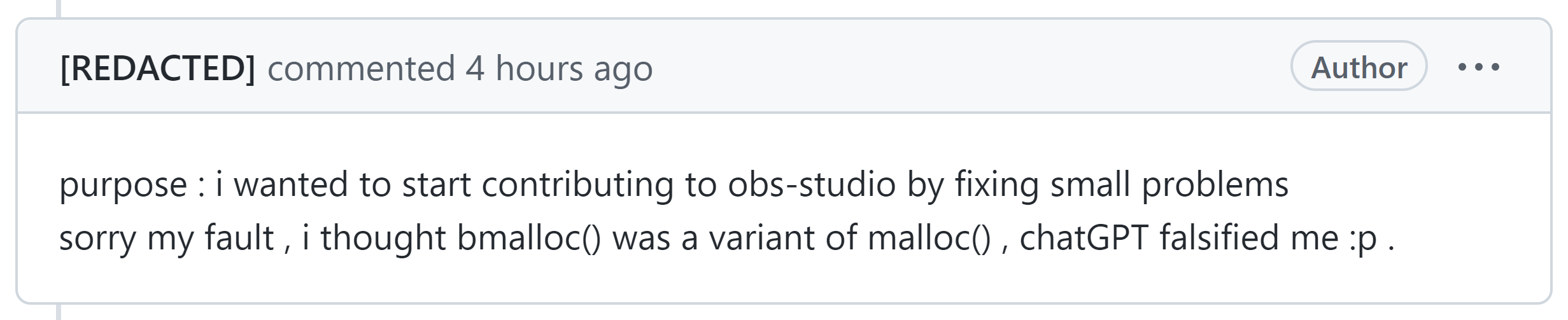Click the 'fixing small problems' phrase
Viewport: 1568px width, 320px height.
point(1121,184)
